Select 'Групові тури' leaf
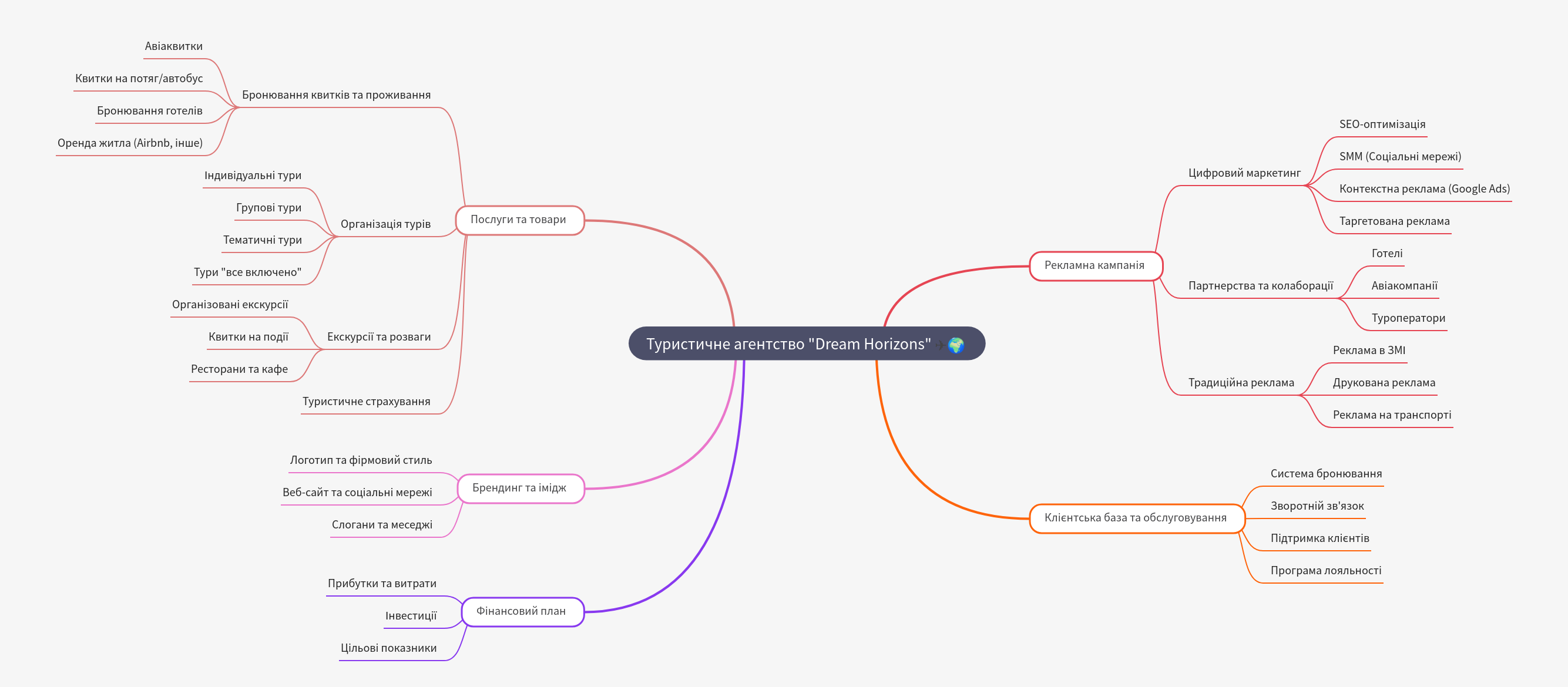Viewport: 1568px width, 687px height. [x=268, y=207]
